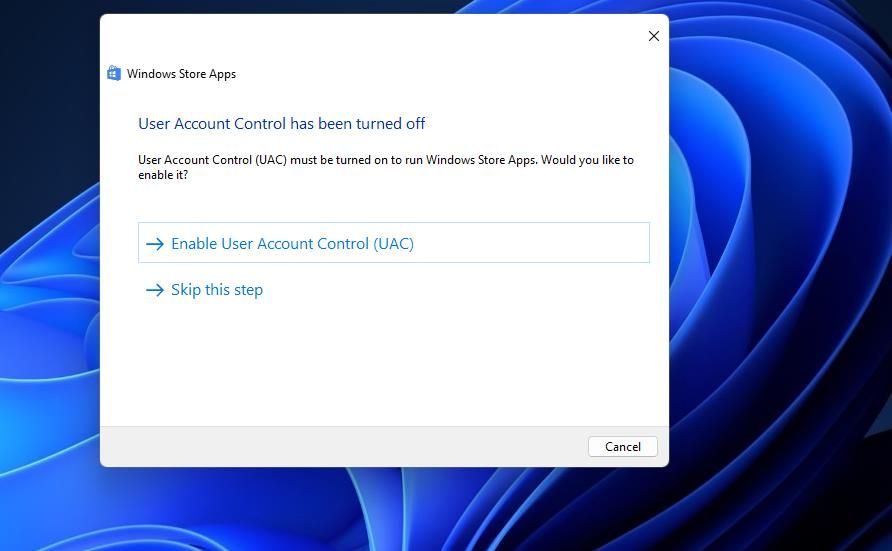Viewport: 892px width, 551px height.
Task: Select the Skip this step option
Action: (205, 290)
